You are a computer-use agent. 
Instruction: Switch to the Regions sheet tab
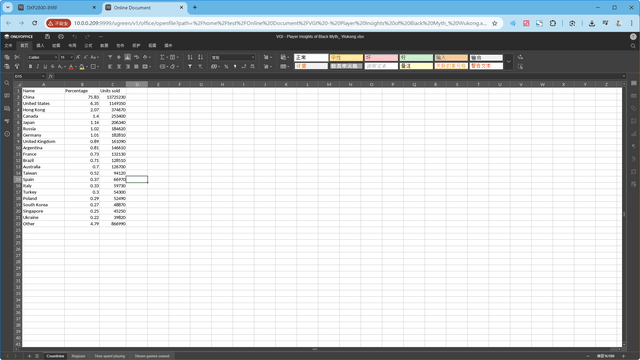78,356
